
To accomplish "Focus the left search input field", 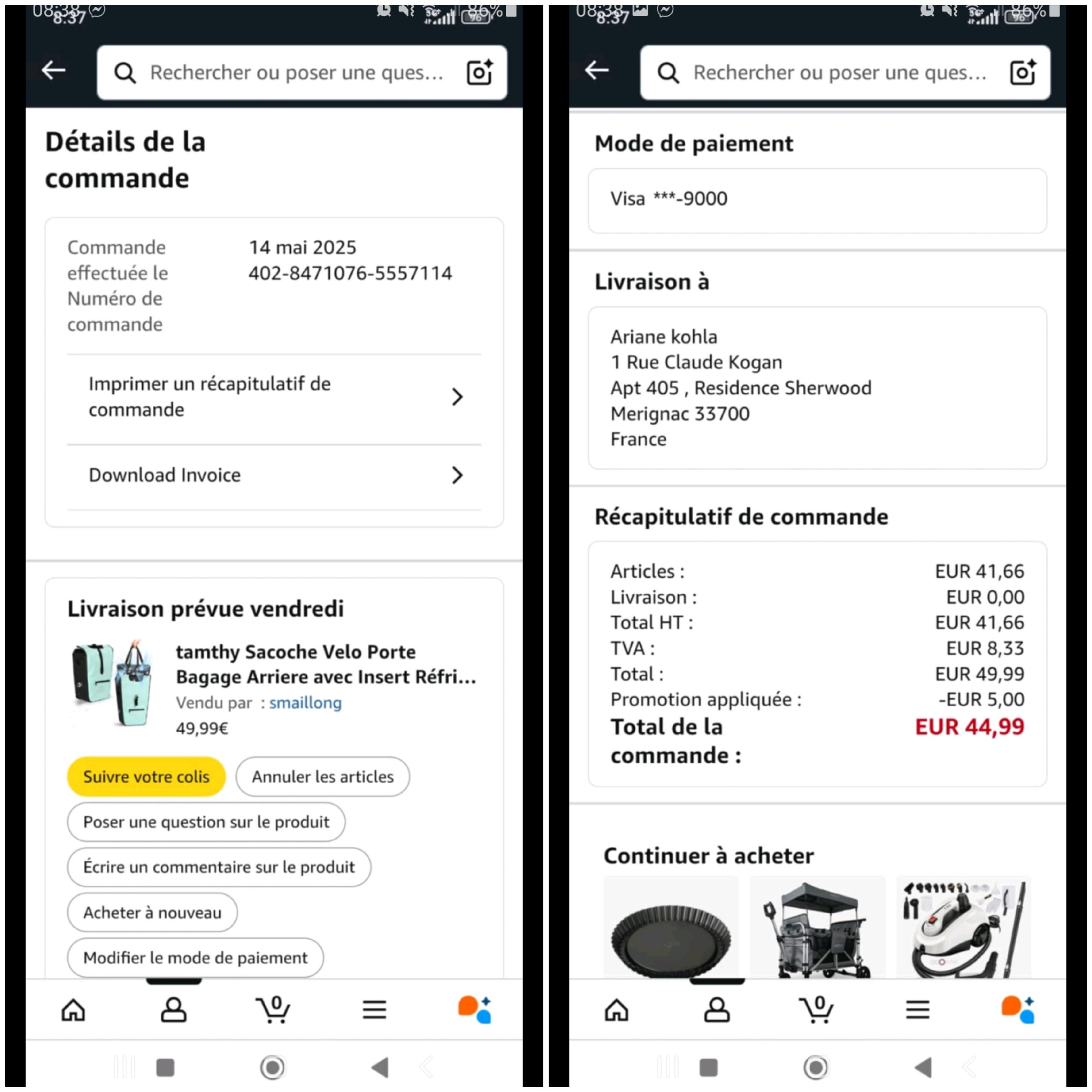I will [297, 72].
